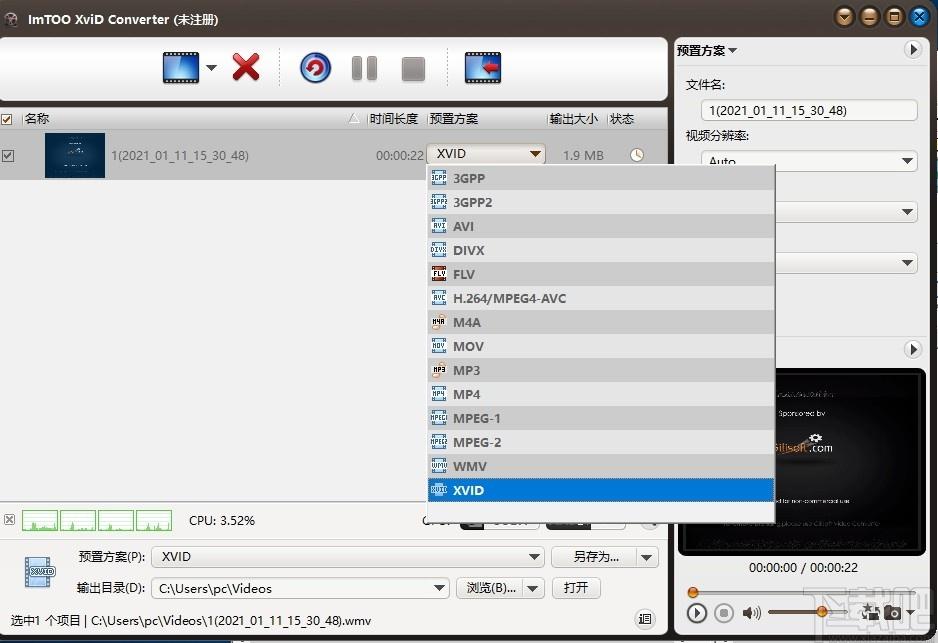Viewport: 938px width, 643px height.
Task: Open the video resolution Auto dropdown
Action: 809,161
